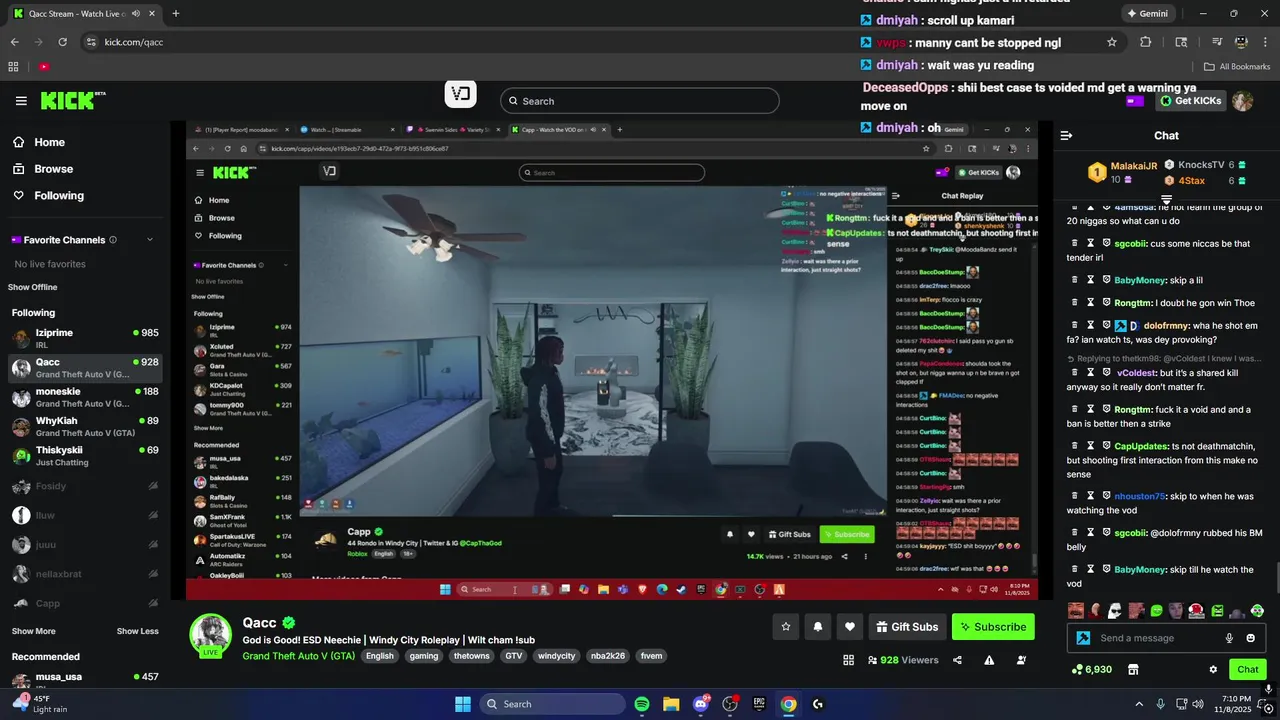Open Iziprime channel in Following list
The width and height of the screenshot is (1280, 720).
click(85, 338)
